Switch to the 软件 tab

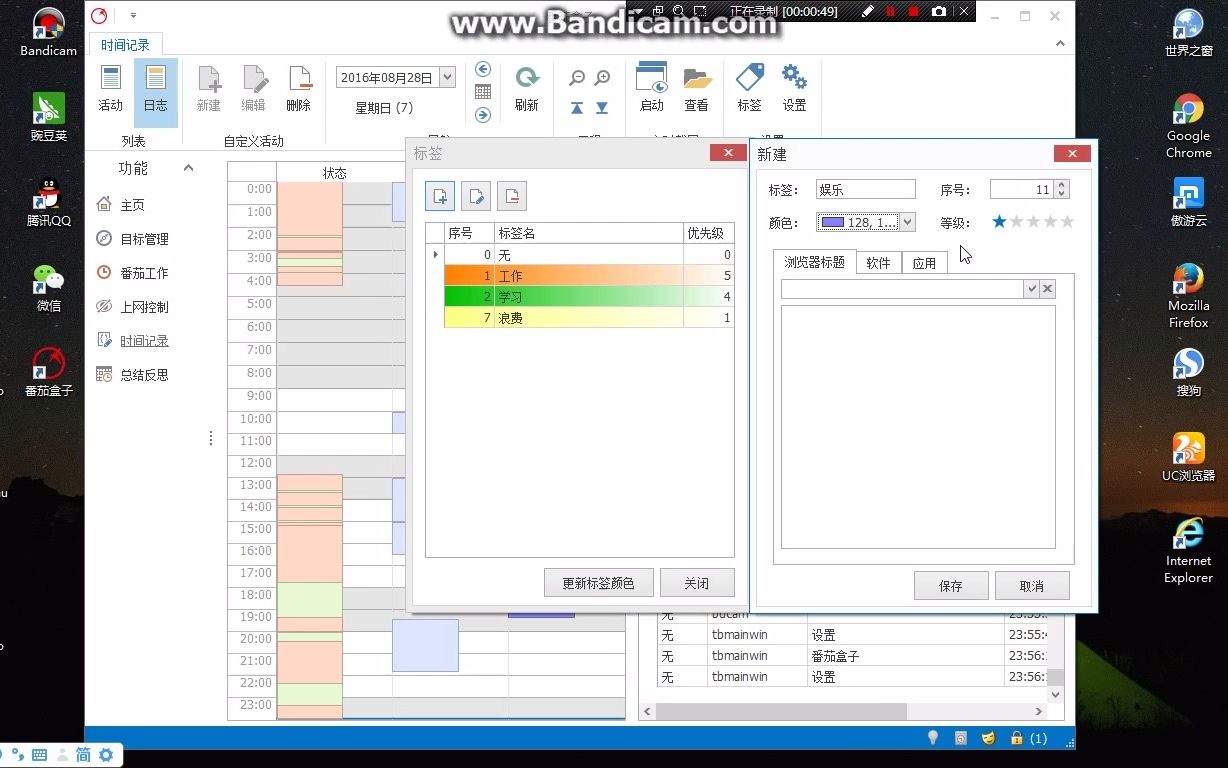879,263
